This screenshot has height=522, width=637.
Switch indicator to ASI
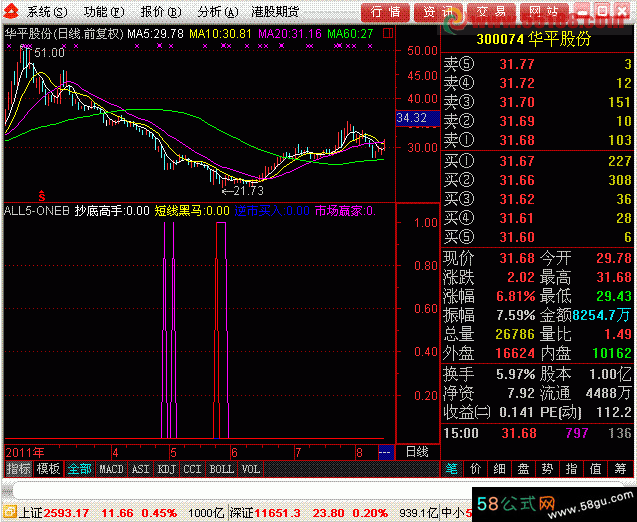(x=141, y=469)
